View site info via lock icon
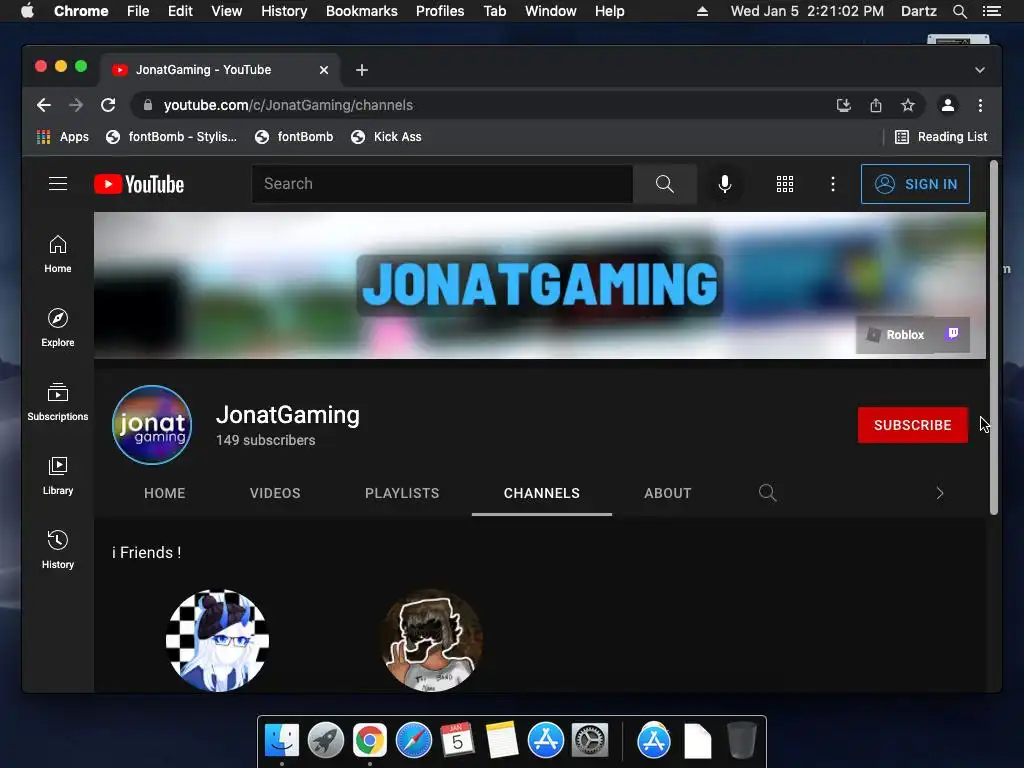 click(x=148, y=105)
